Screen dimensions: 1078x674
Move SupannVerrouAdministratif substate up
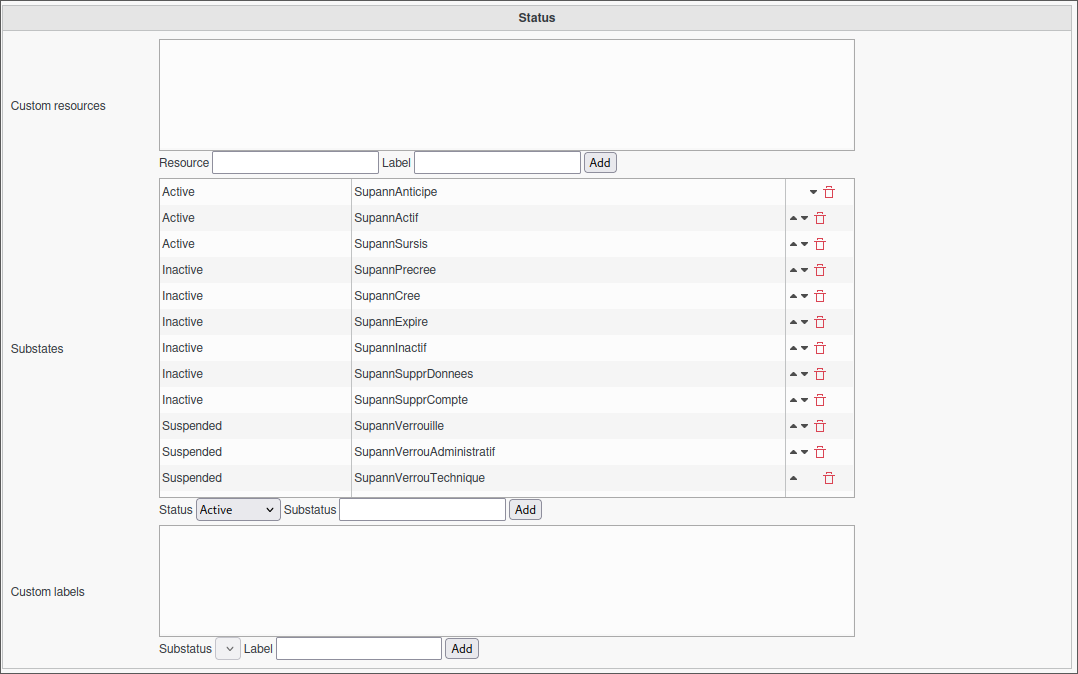click(793, 452)
